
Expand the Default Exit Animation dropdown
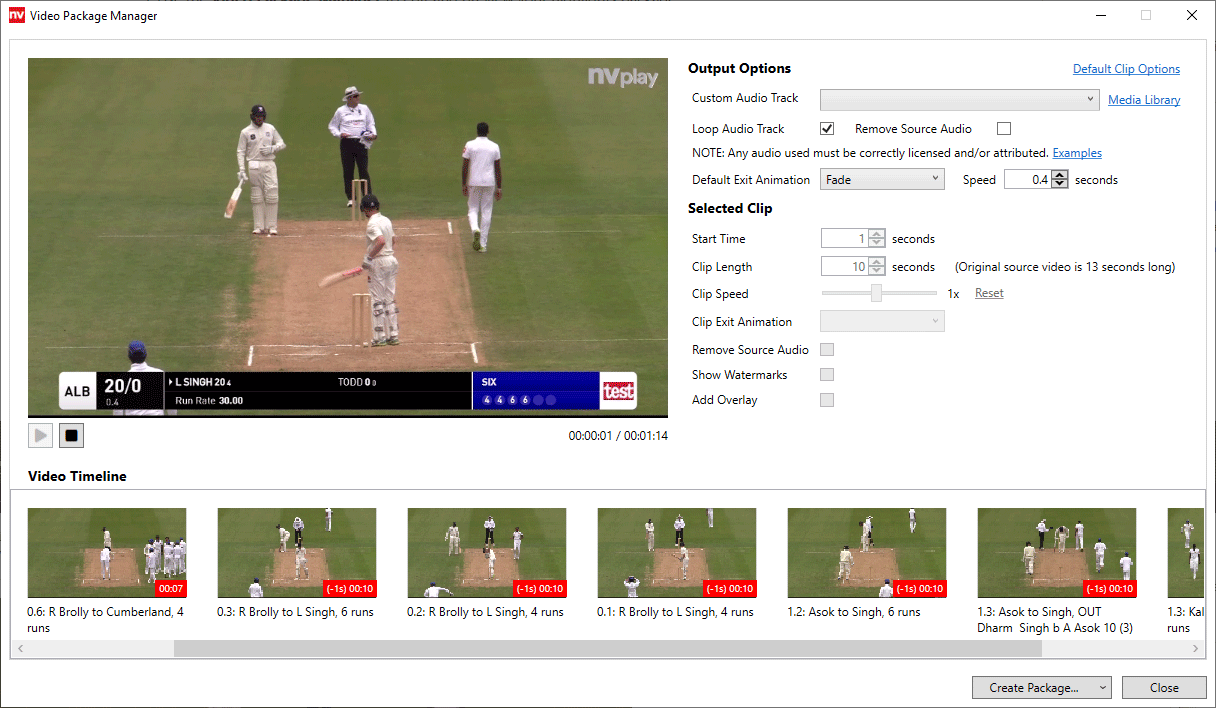tap(882, 180)
